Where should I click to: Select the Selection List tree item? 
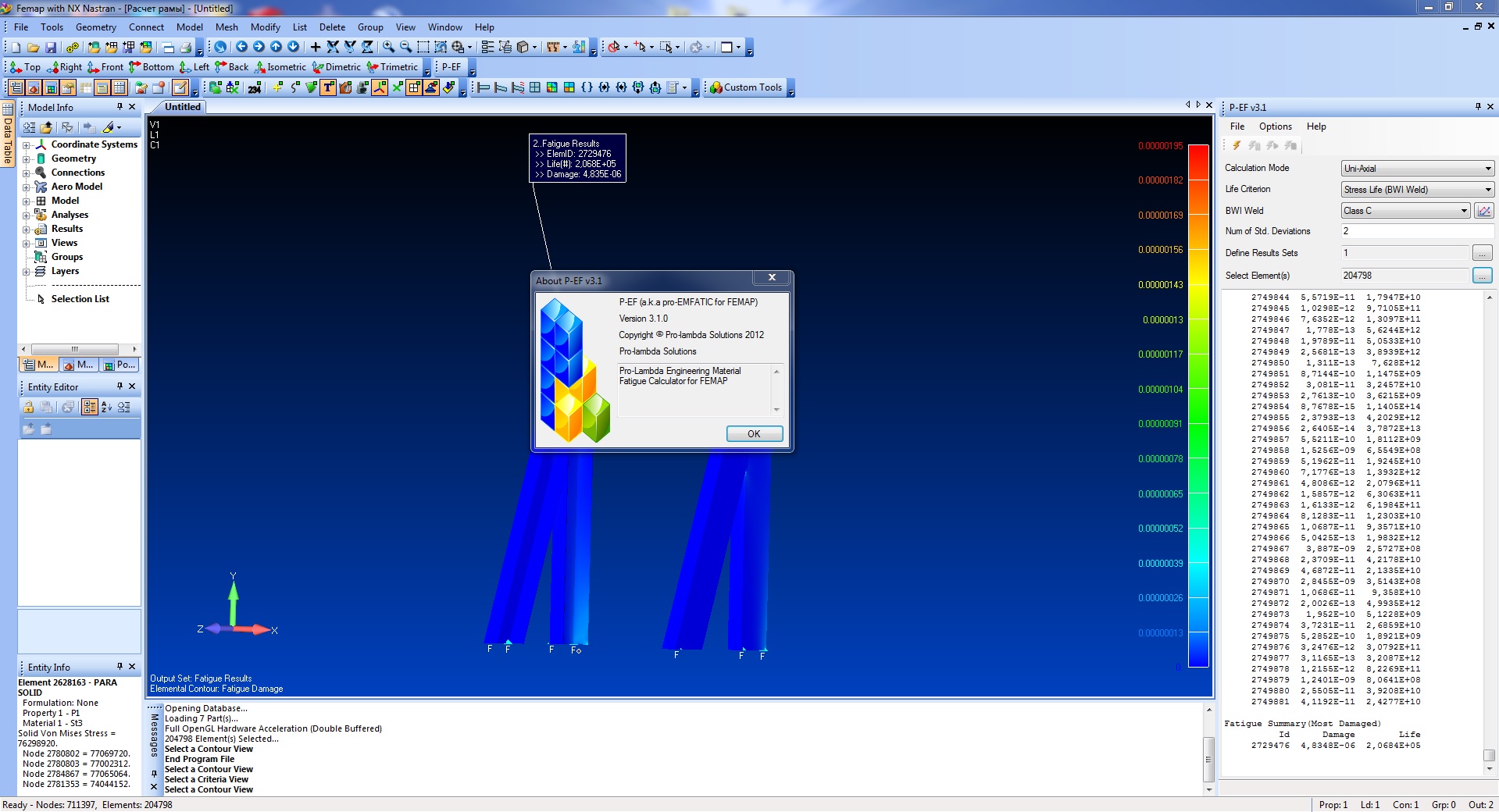[80, 299]
